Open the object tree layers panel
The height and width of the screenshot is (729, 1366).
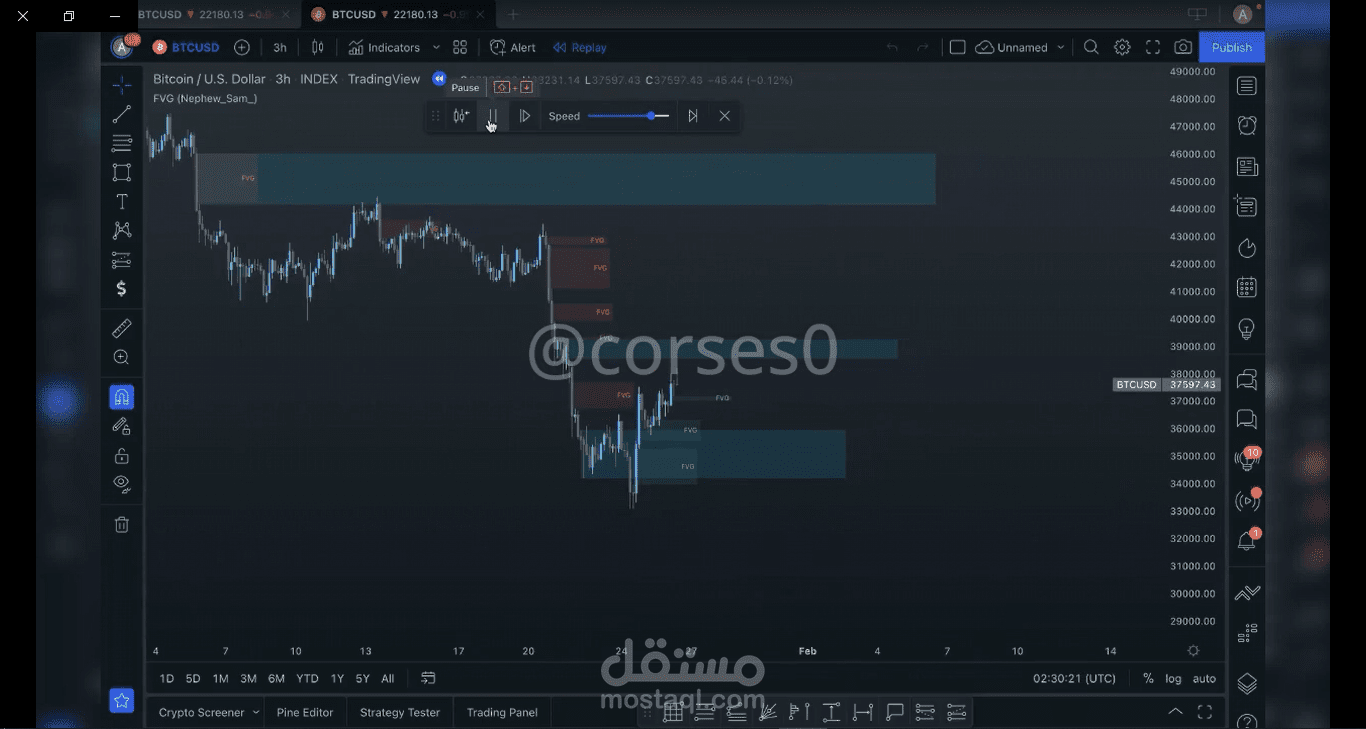1246,684
